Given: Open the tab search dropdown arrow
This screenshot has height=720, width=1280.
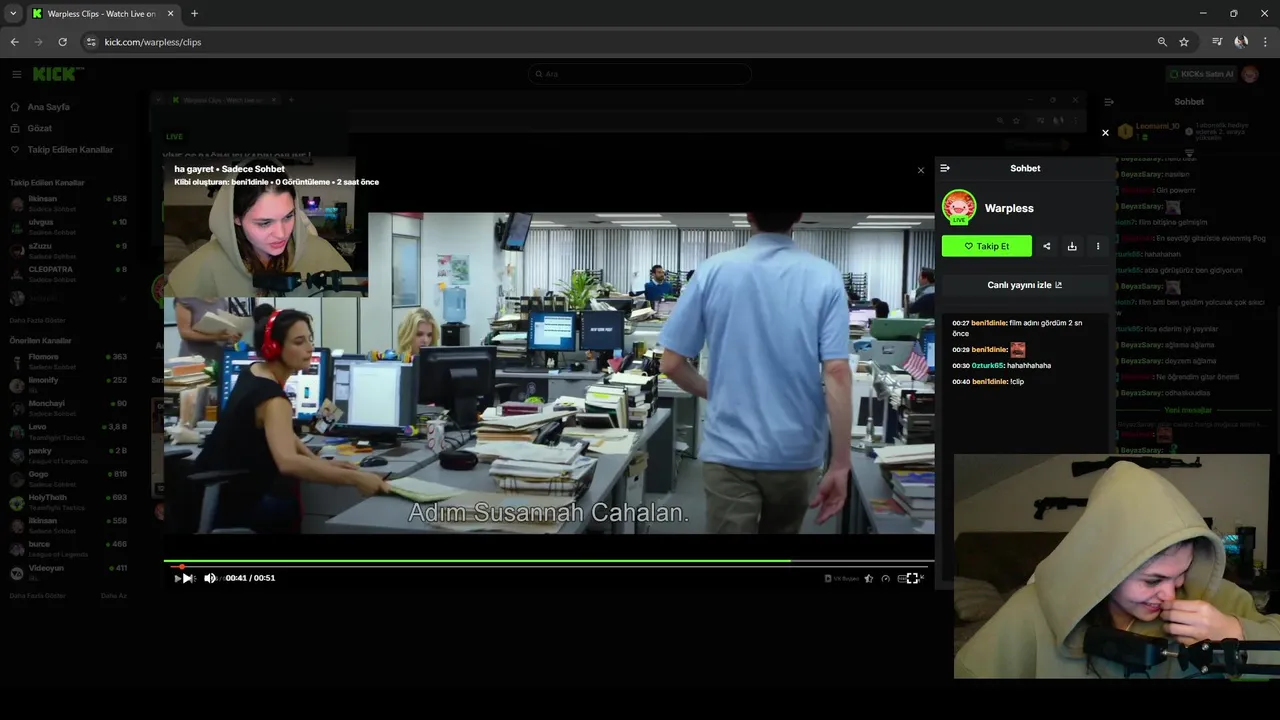Looking at the screenshot, I should 13,14.
